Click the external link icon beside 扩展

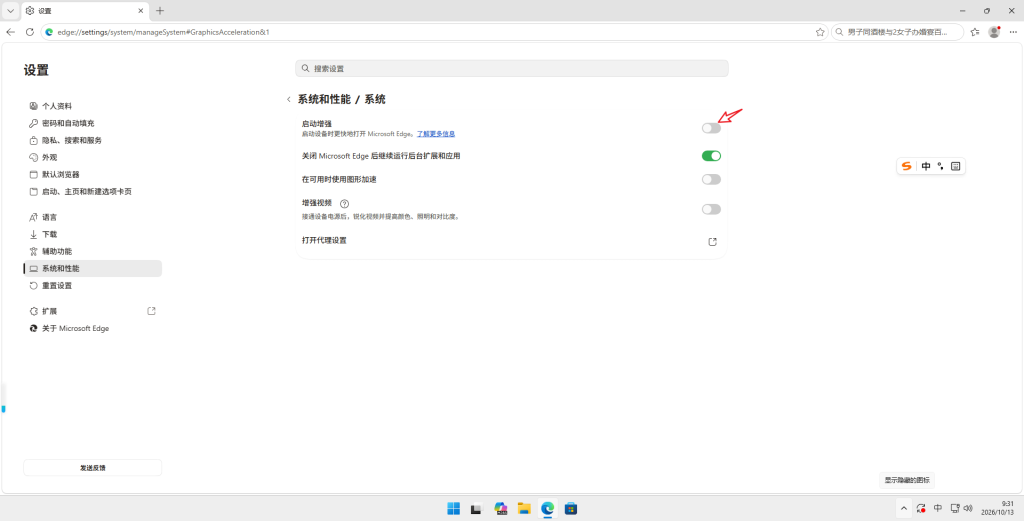[x=152, y=311]
